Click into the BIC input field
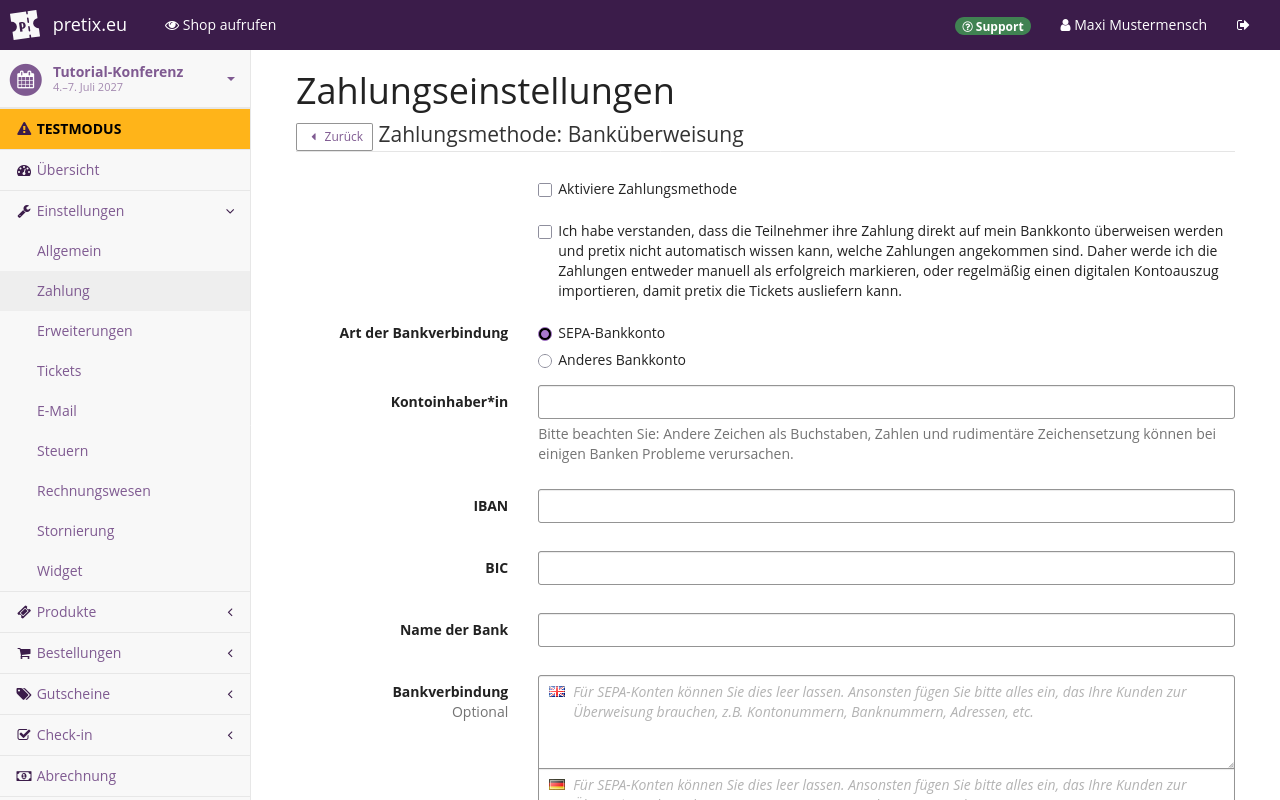 (886, 568)
